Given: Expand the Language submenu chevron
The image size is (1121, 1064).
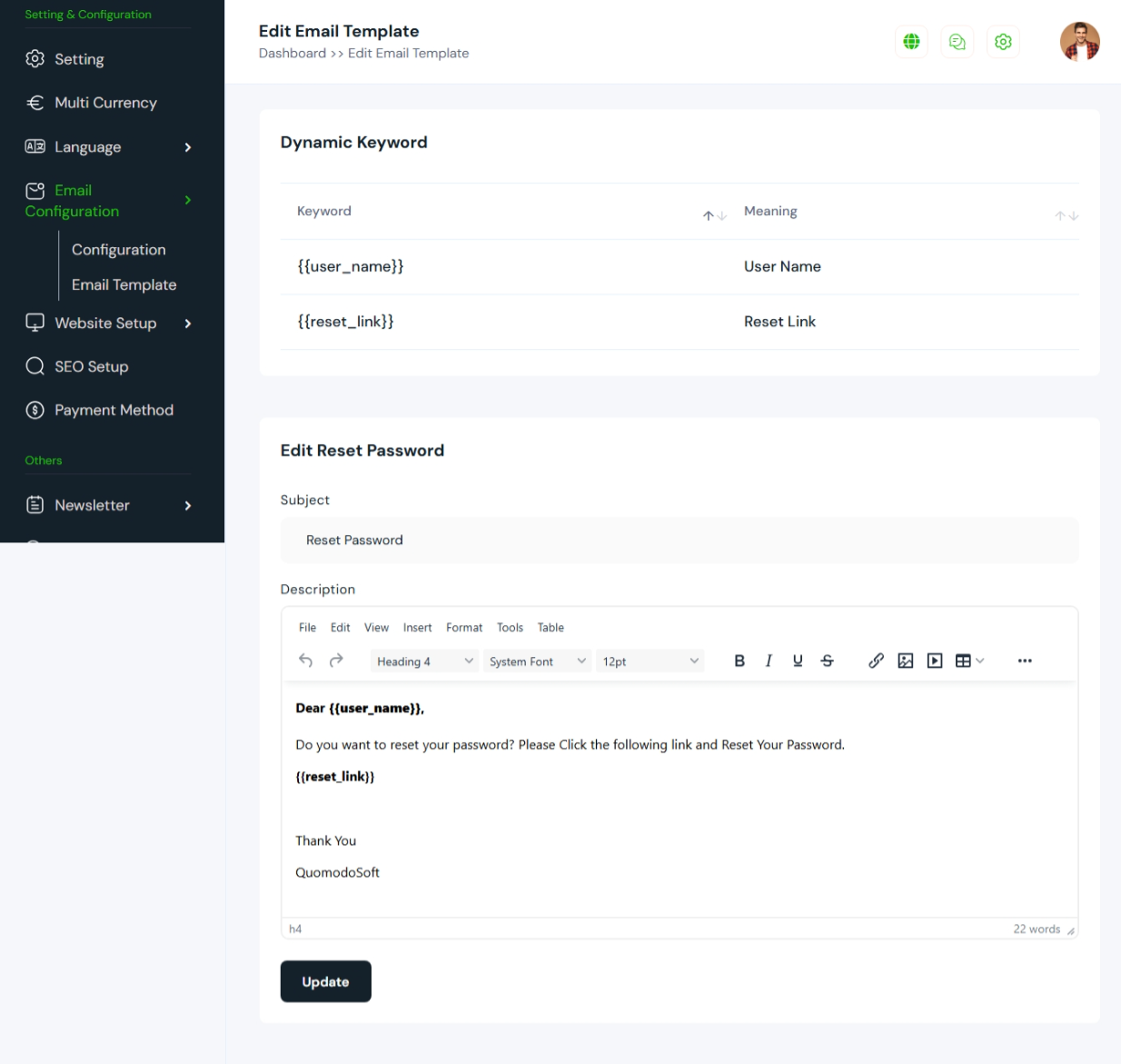Looking at the screenshot, I should coord(188,147).
